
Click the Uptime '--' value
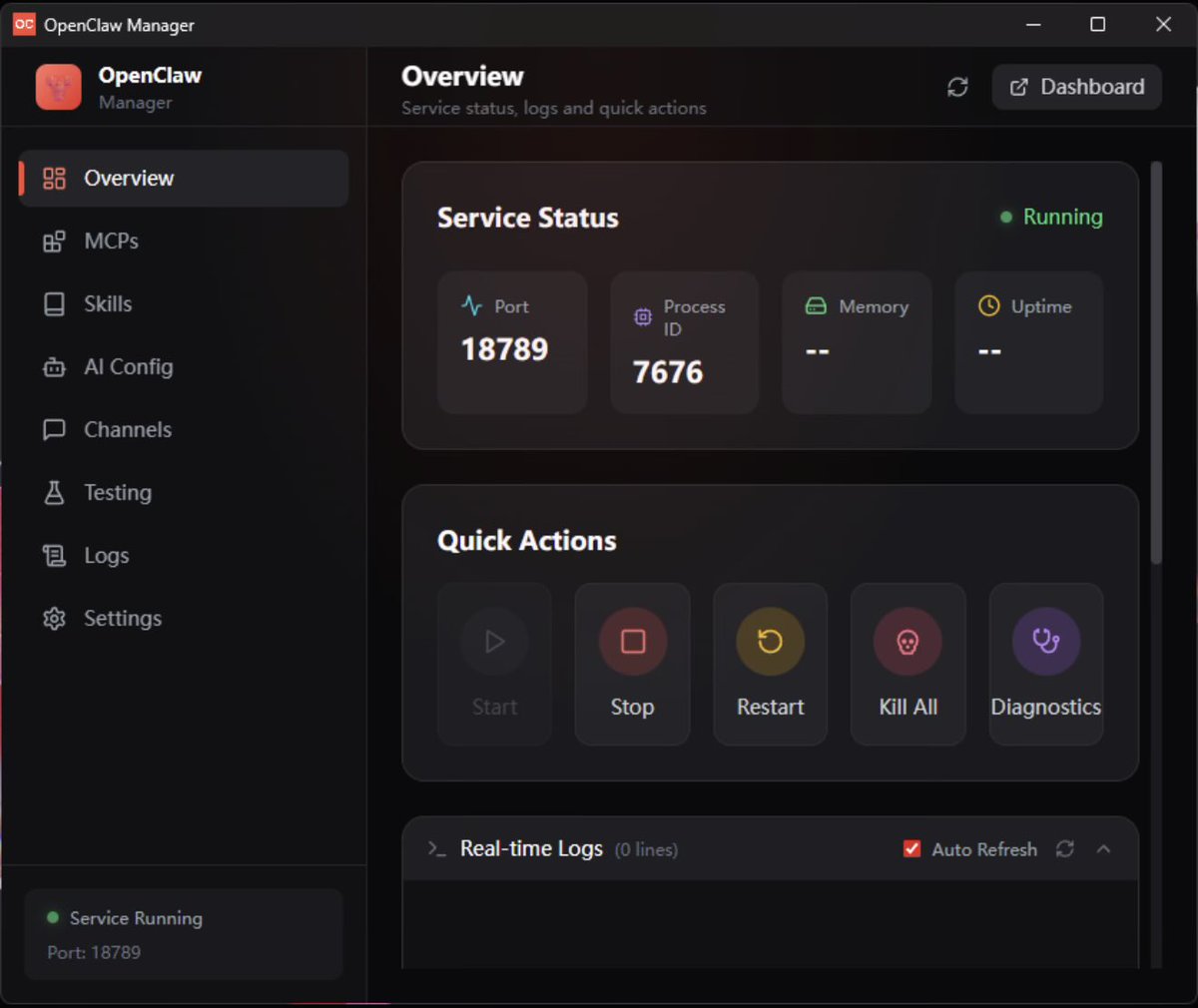point(989,351)
